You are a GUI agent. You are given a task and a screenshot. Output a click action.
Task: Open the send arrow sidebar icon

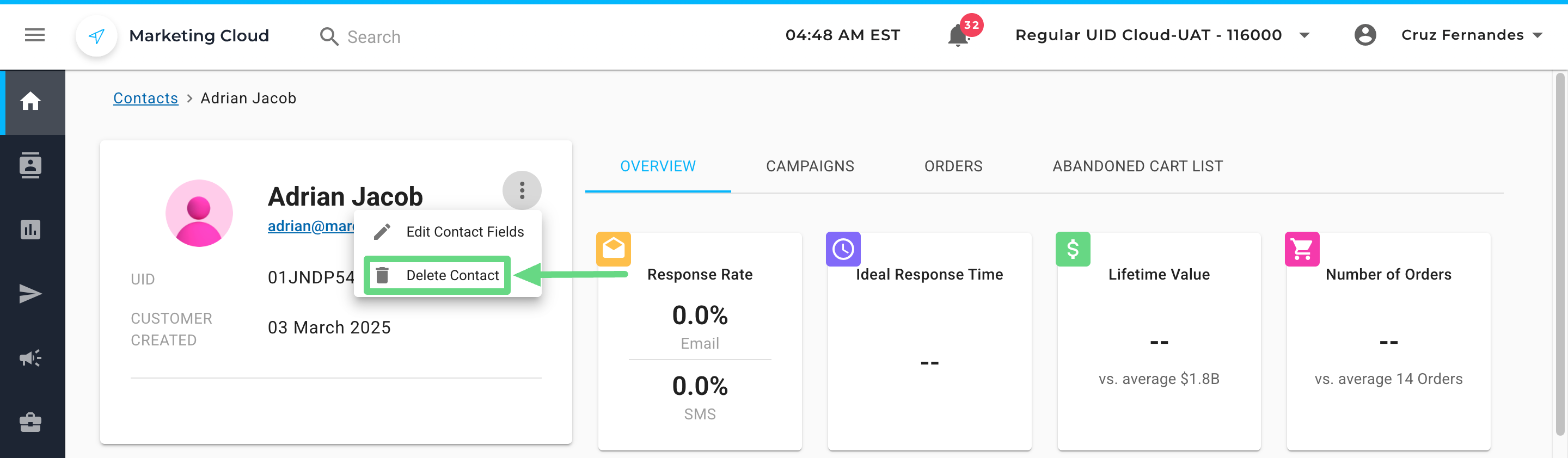[x=30, y=294]
